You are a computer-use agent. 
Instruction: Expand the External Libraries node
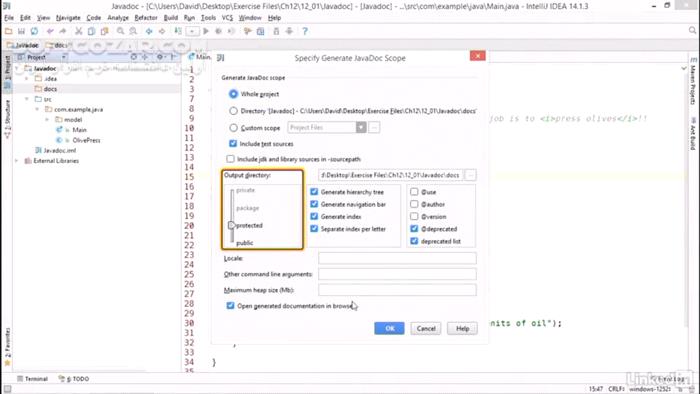[17, 161]
